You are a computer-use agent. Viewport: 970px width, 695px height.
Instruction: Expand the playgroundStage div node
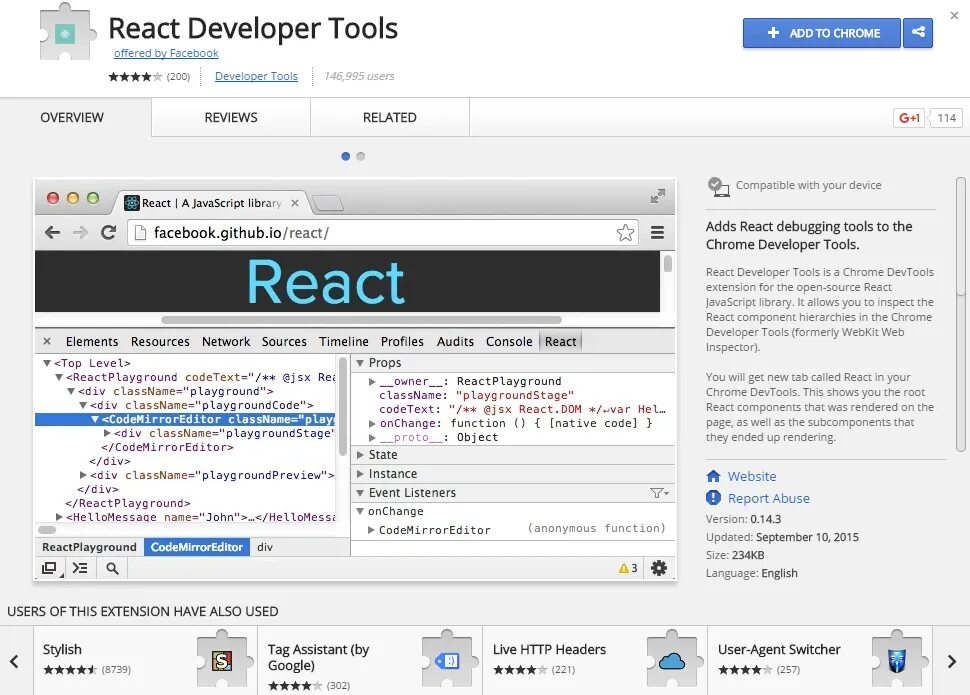107,433
